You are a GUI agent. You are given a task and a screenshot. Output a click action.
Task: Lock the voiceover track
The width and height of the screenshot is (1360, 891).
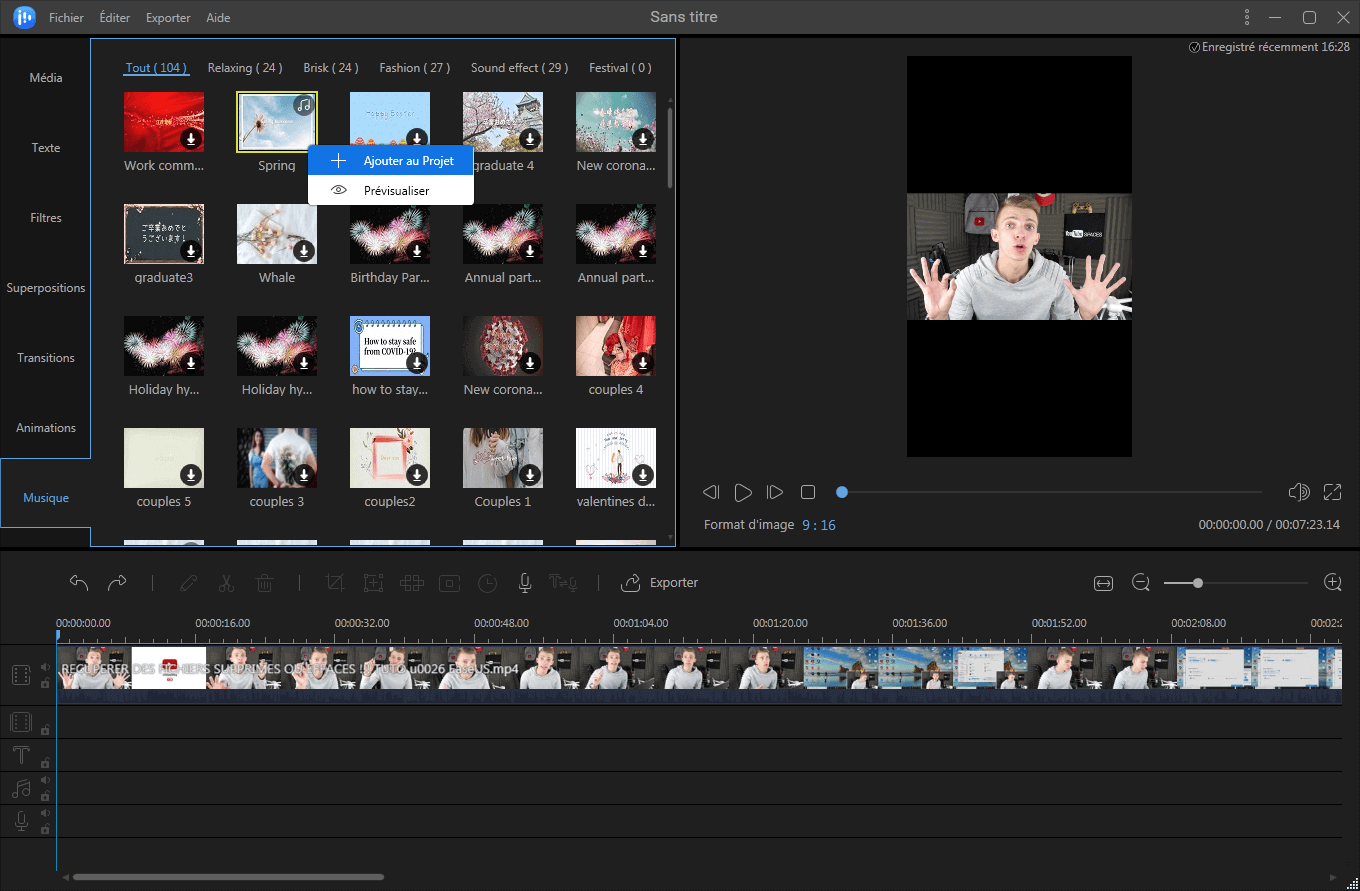pyautogui.click(x=45, y=830)
